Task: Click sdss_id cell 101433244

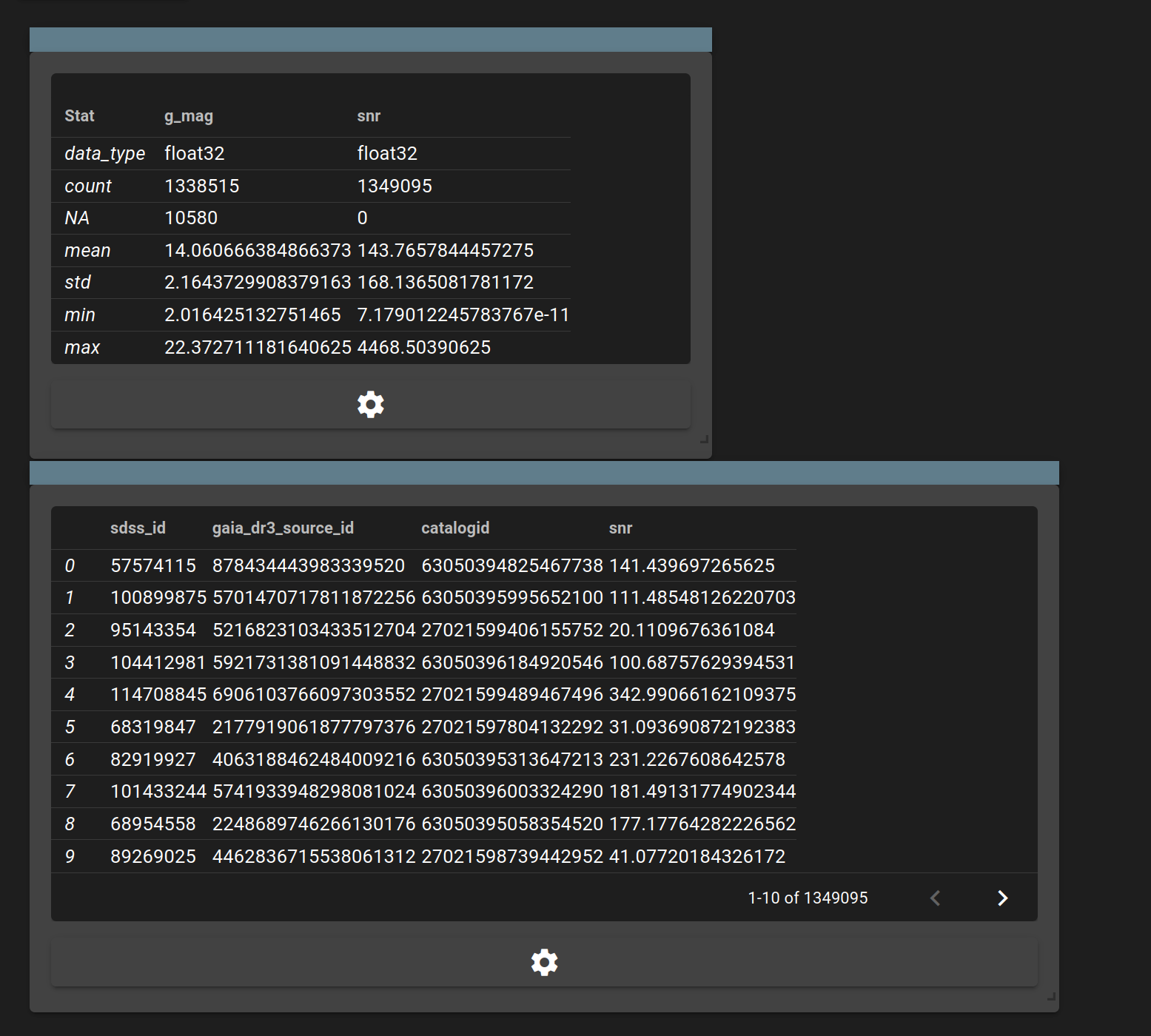Action: 158,791
